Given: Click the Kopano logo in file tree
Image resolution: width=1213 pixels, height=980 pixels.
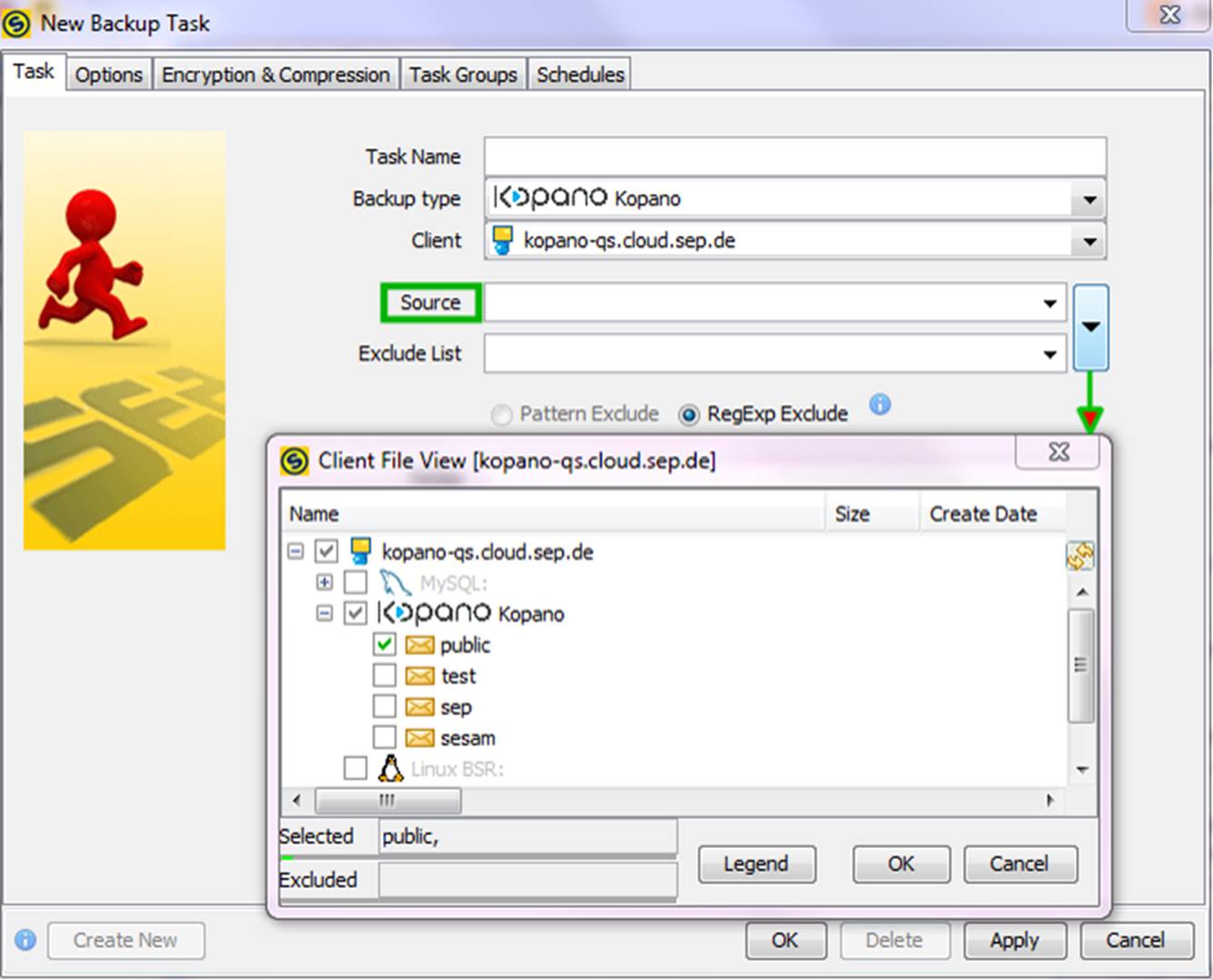Looking at the screenshot, I should 434,612.
